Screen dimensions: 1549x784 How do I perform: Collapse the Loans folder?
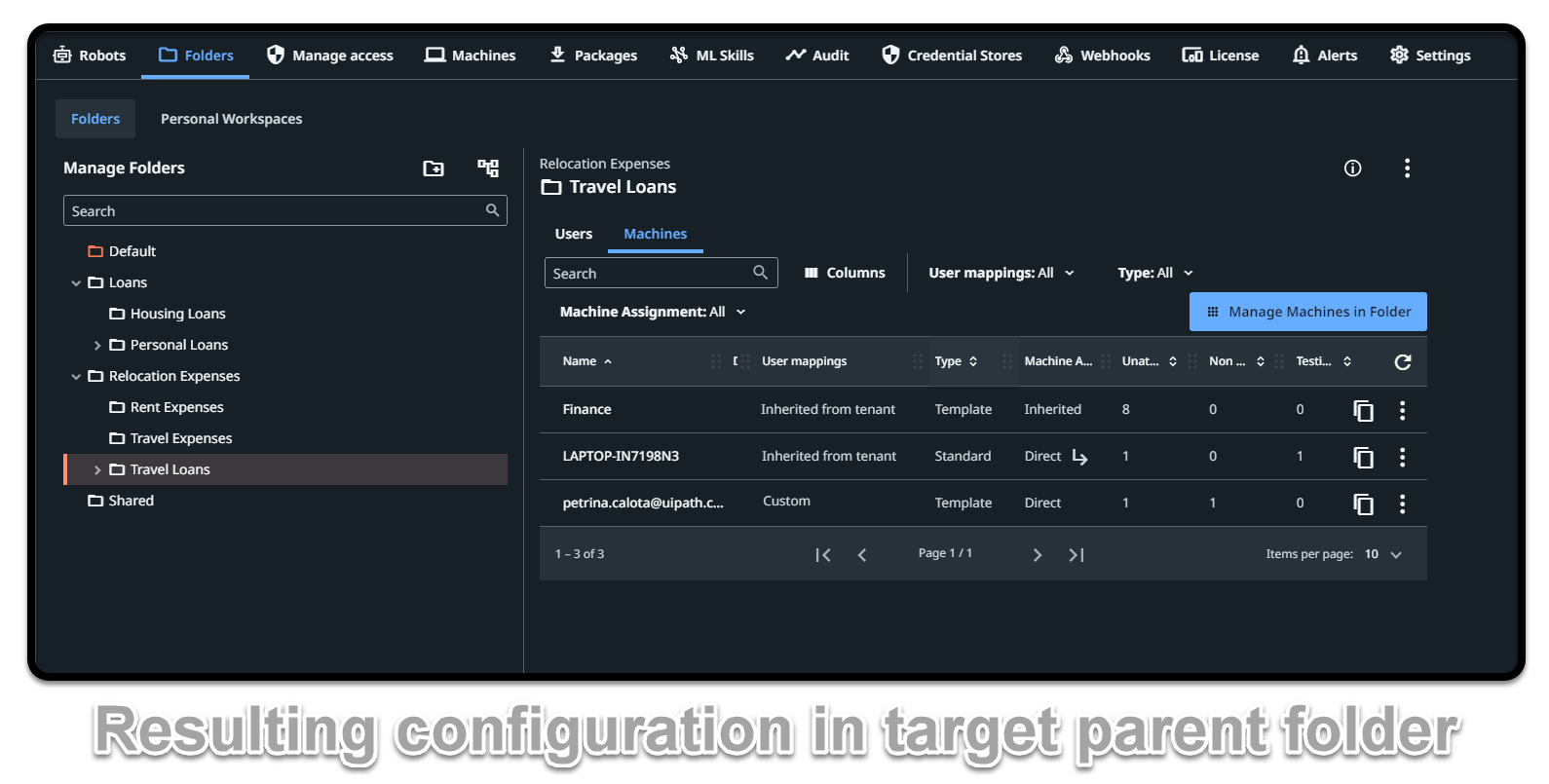click(x=76, y=282)
